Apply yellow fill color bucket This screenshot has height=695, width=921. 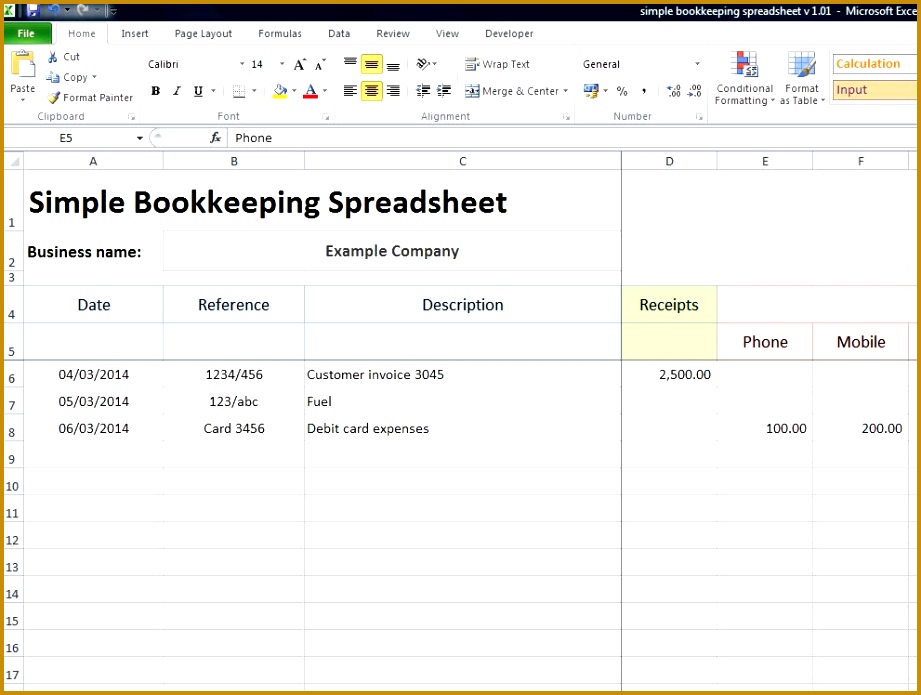[280, 91]
